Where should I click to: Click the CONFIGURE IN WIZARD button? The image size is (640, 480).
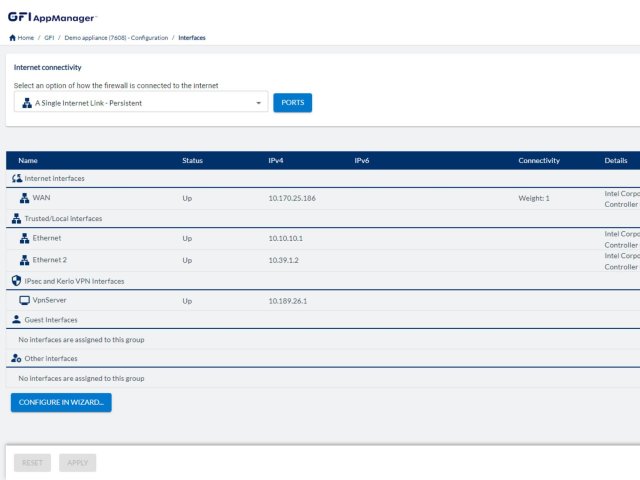click(x=61, y=402)
